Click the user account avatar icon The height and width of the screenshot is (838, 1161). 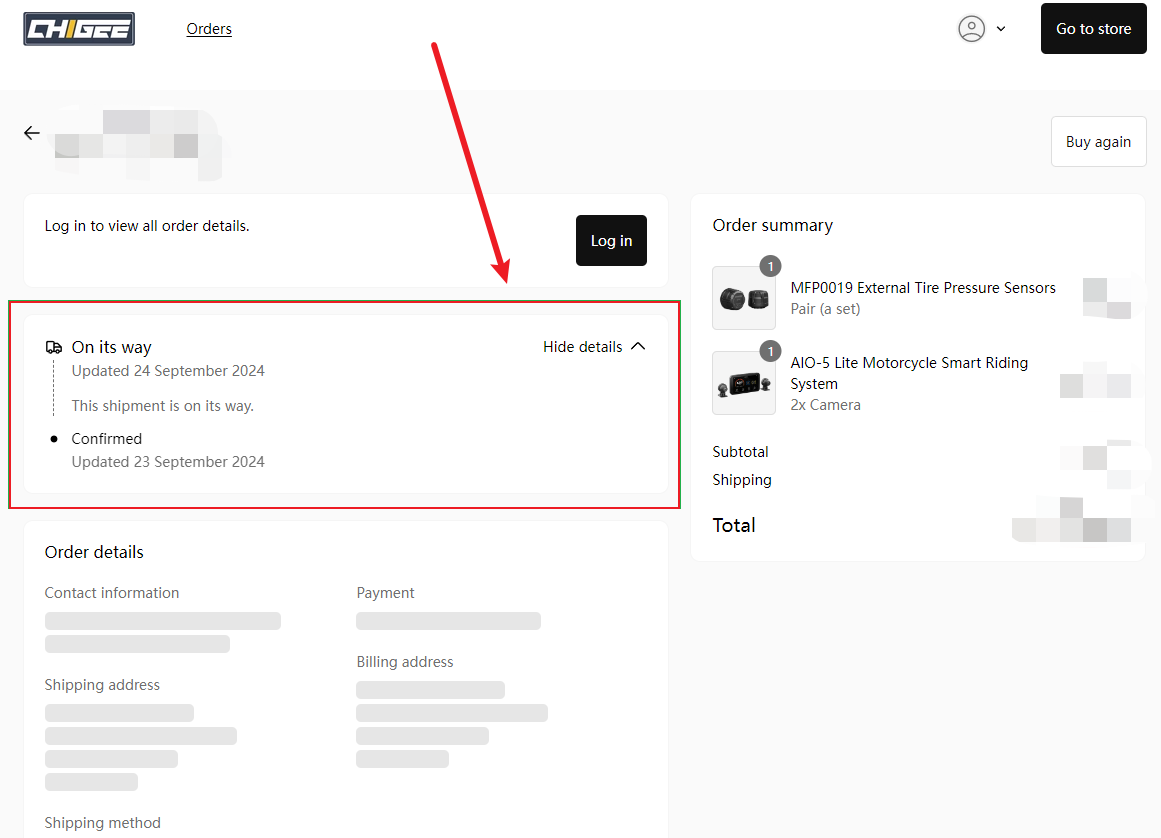[971, 28]
